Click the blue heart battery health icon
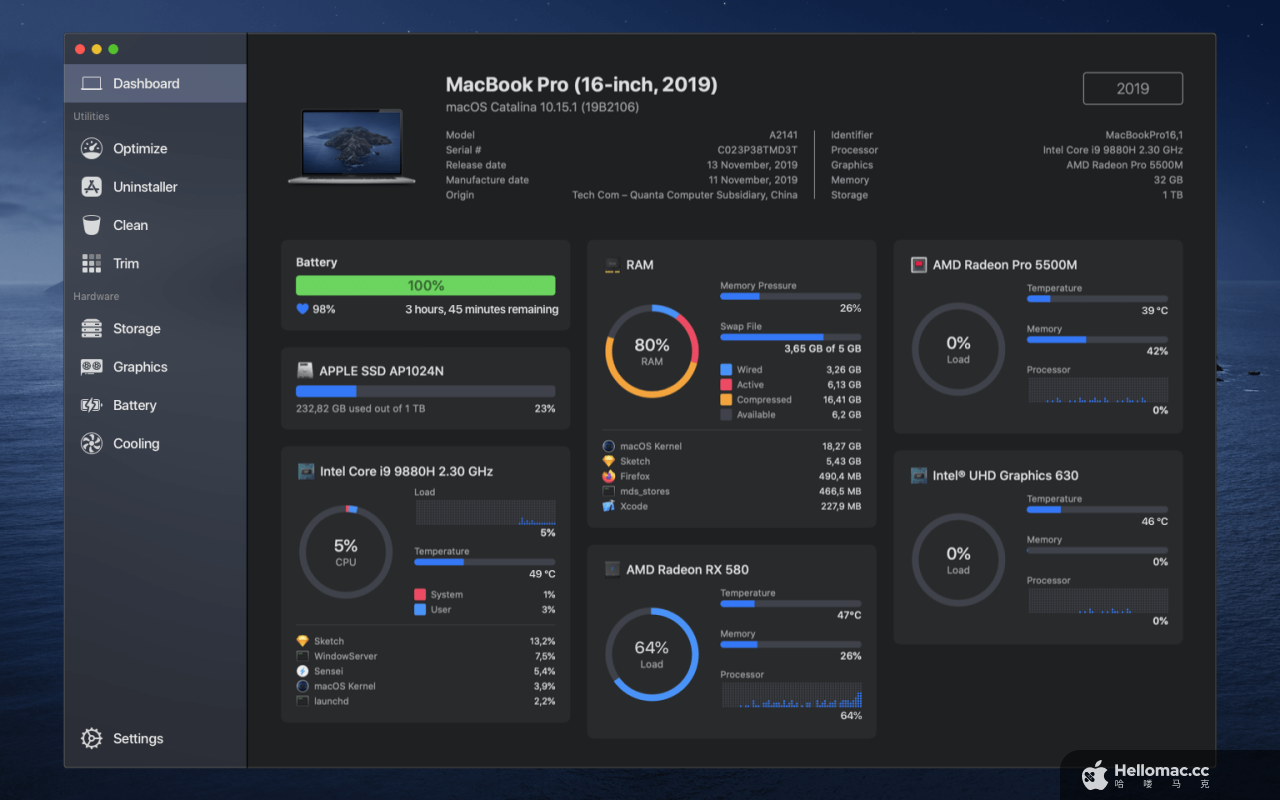 [x=303, y=309]
